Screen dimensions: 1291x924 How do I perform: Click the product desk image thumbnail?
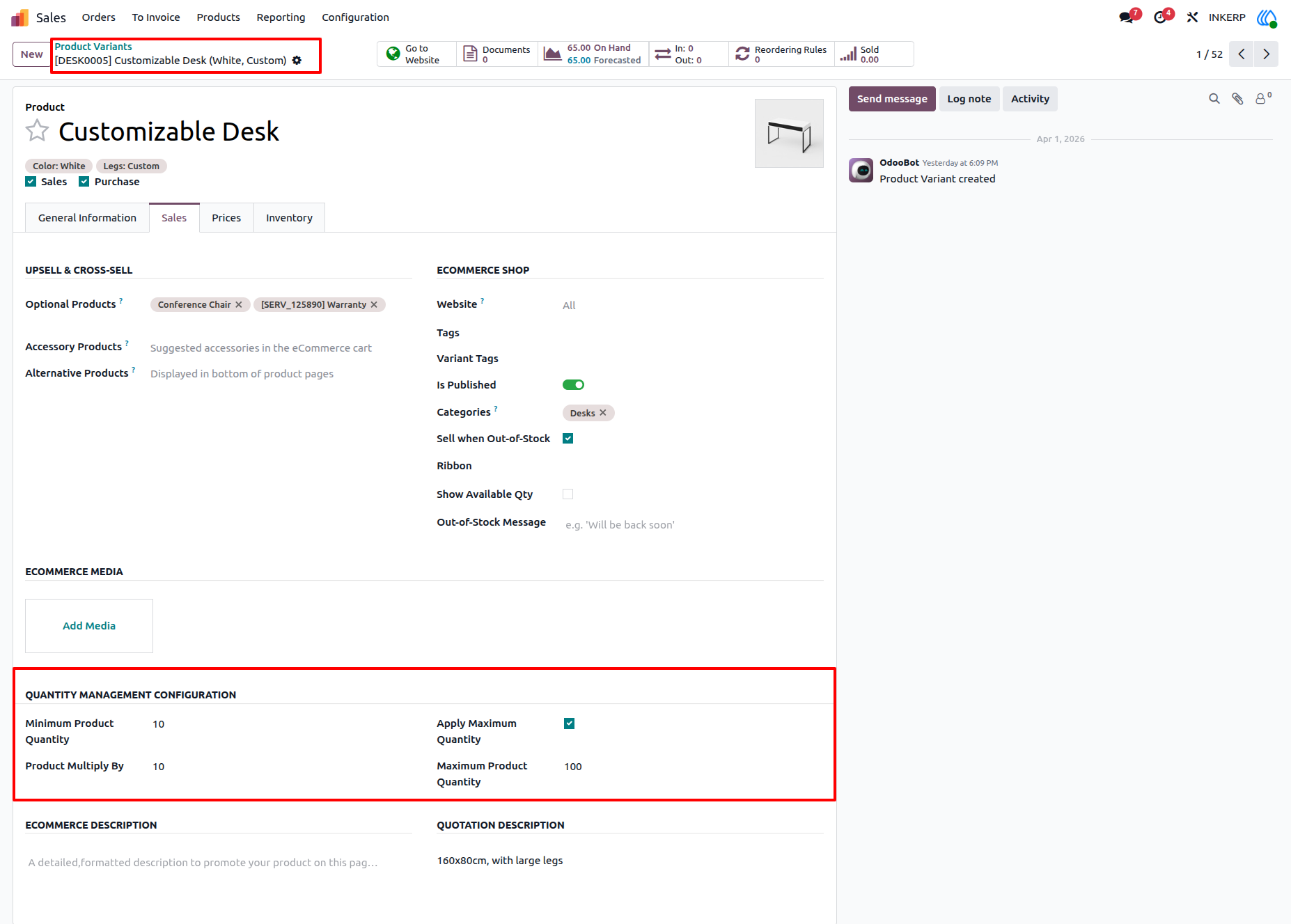[x=789, y=133]
